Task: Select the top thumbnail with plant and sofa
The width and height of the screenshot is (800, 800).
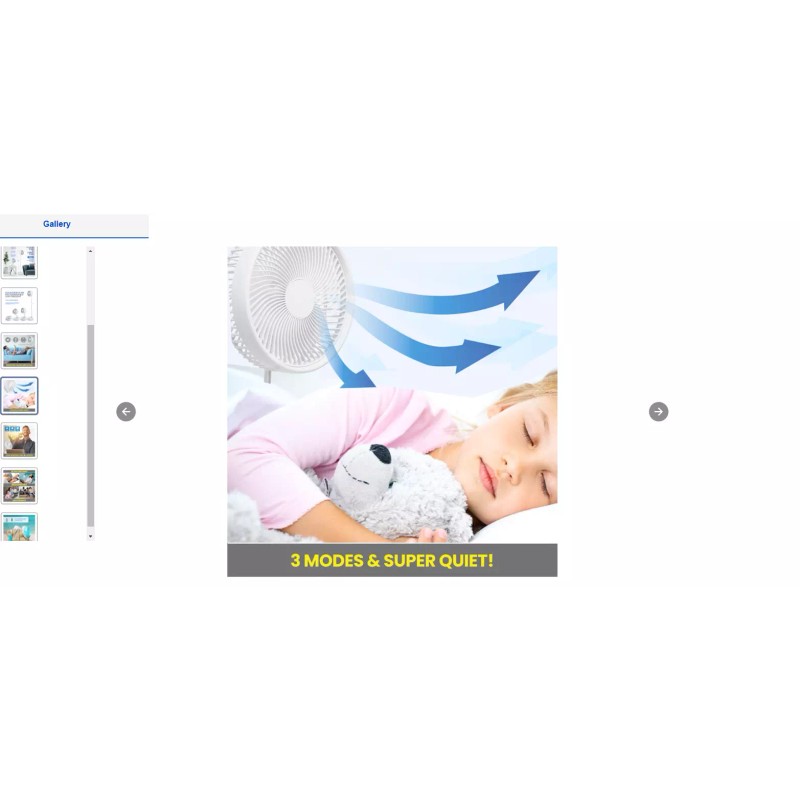Action: click(x=19, y=262)
